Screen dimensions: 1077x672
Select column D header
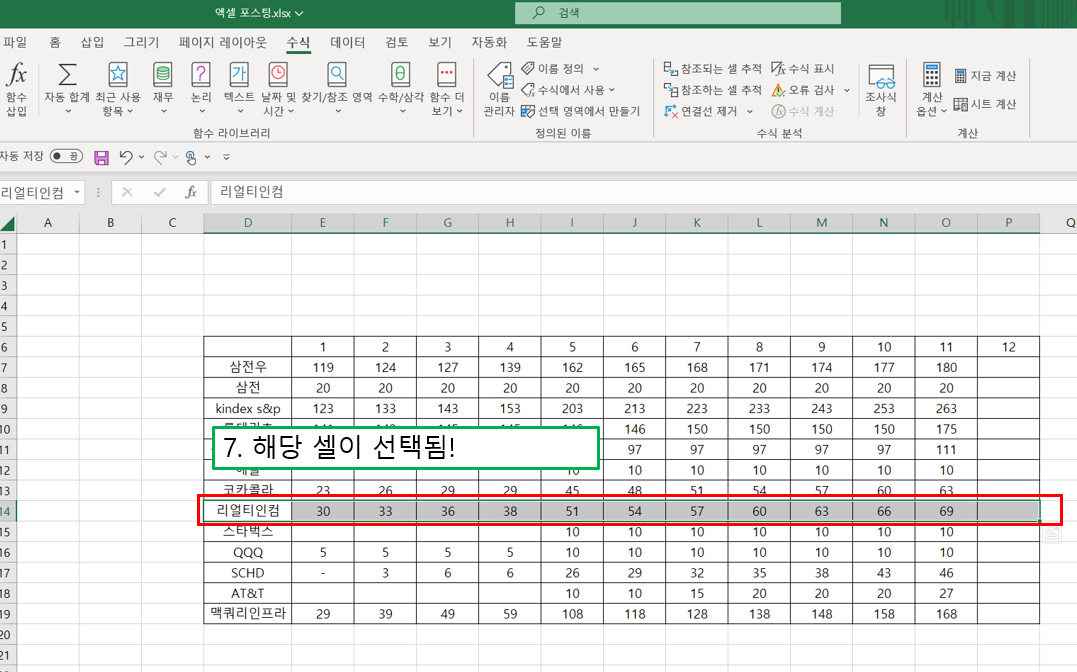[x=248, y=223]
